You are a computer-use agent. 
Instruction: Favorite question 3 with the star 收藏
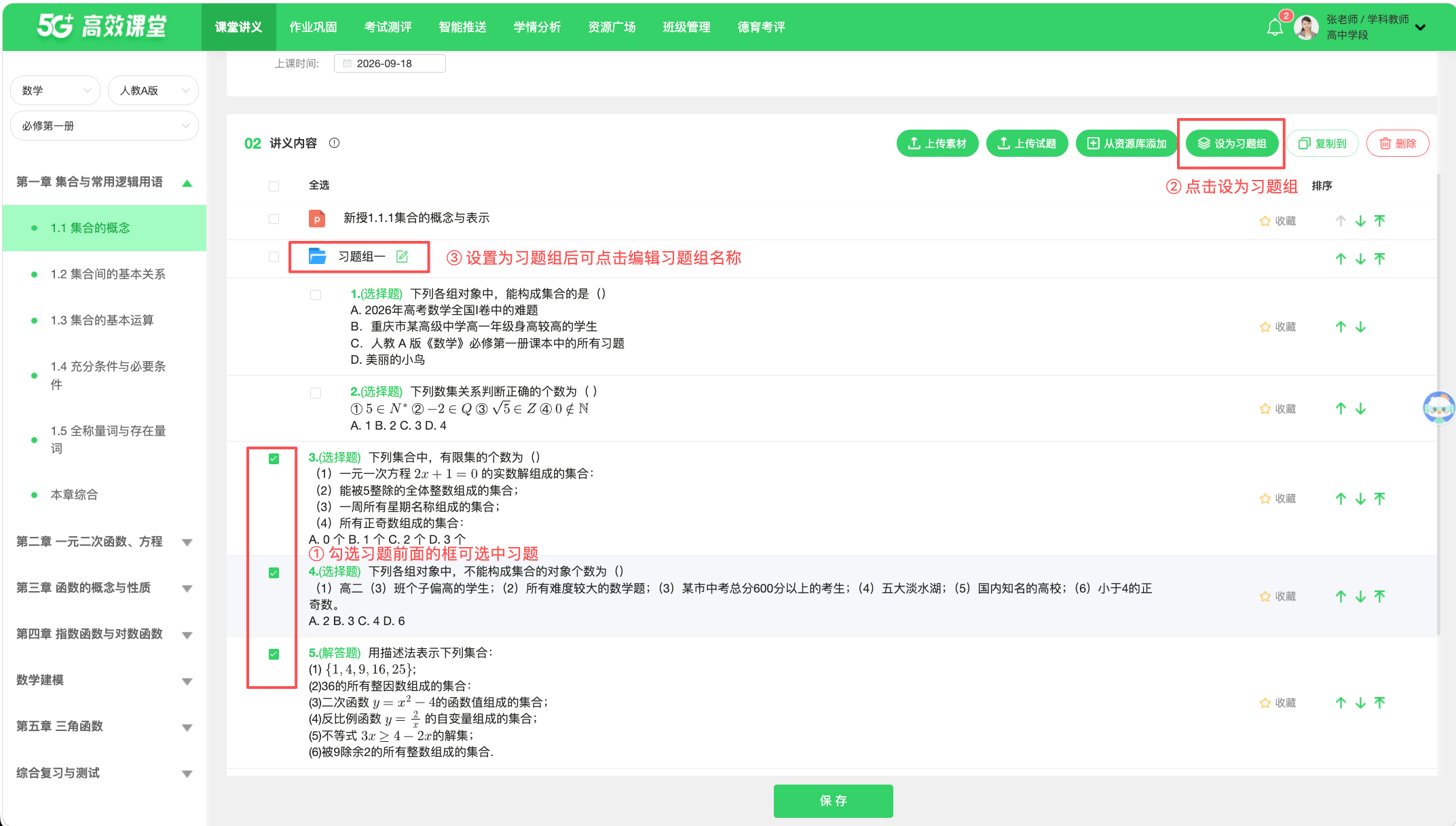(x=1277, y=499)
